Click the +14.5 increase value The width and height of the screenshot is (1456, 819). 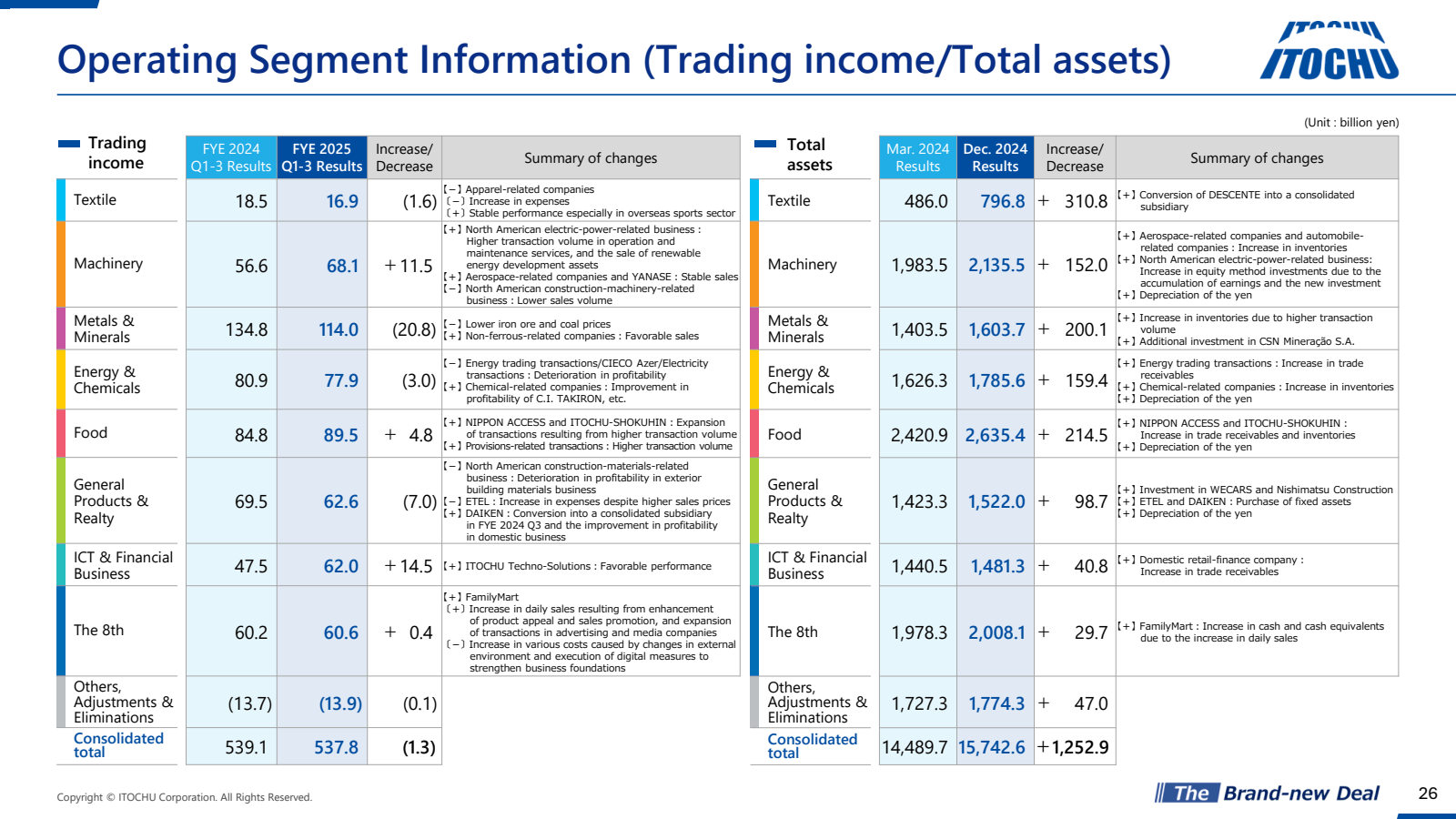coord(408,566)
